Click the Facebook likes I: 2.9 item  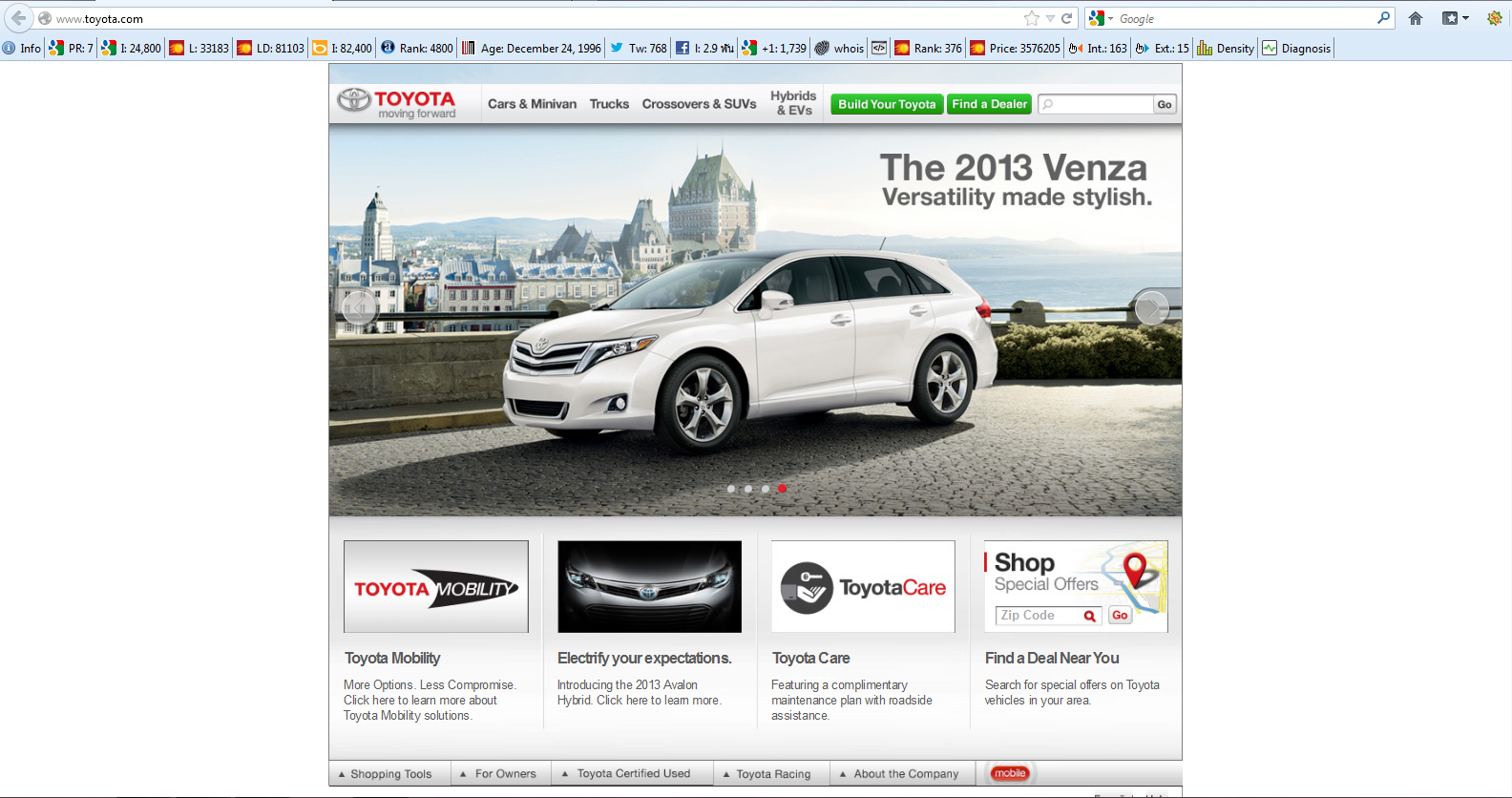pyautogui.click(x=704, y=48)
